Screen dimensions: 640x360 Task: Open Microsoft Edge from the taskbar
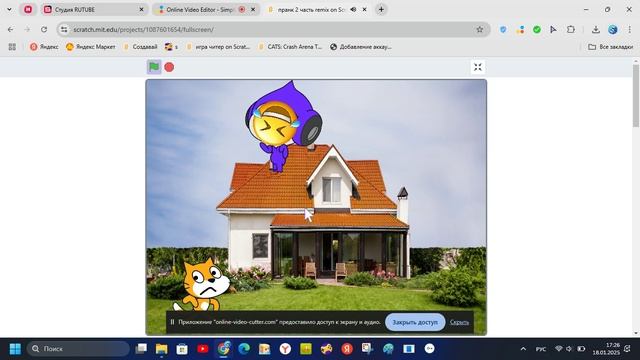(244, 349)
